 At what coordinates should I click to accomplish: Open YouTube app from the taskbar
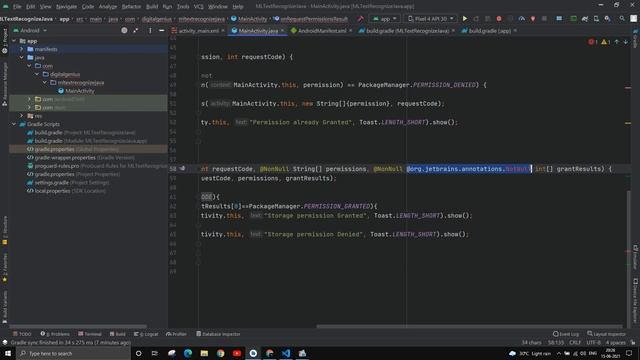pos(237,353)
